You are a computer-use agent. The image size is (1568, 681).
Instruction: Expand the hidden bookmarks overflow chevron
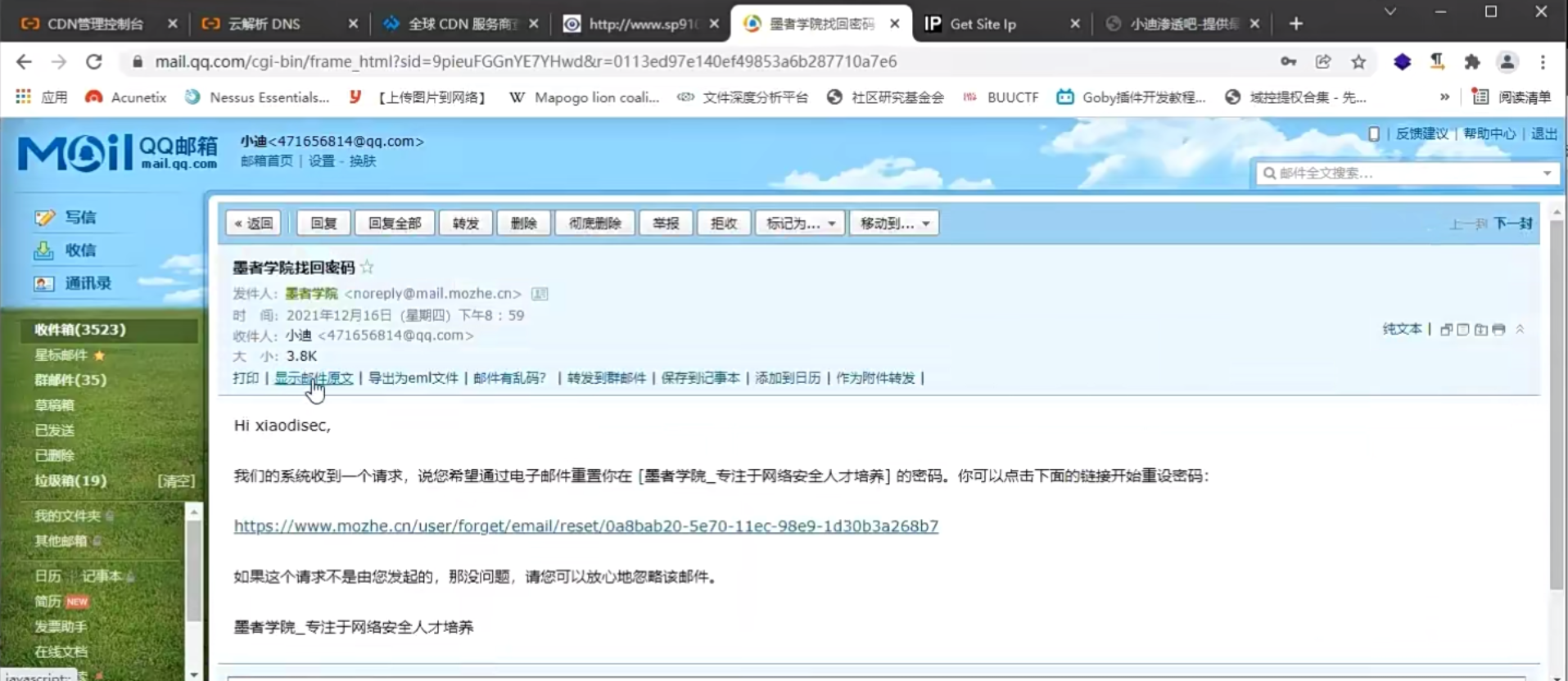1444,97
